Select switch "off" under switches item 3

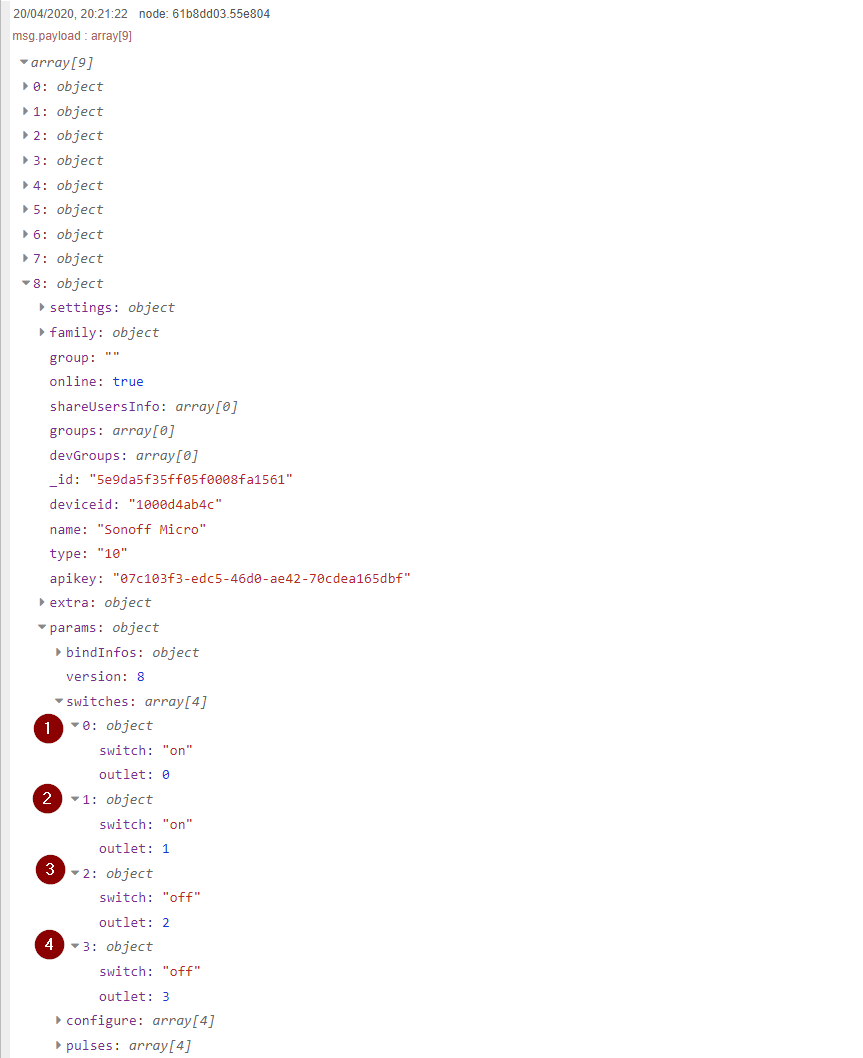click(182, 972)
